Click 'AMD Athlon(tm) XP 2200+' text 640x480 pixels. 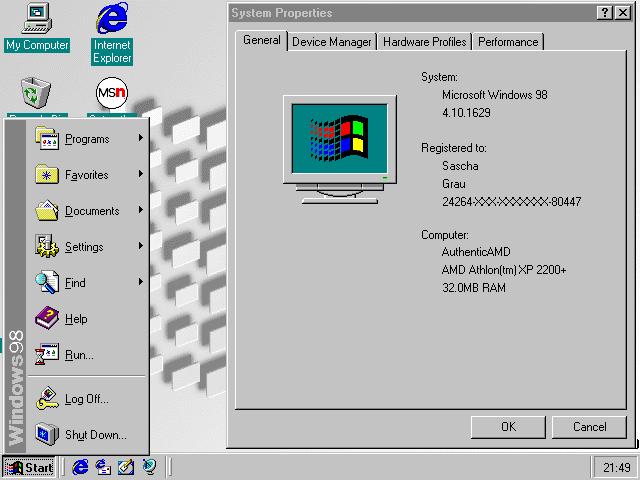pyautogui.click(x=504, y=270)
